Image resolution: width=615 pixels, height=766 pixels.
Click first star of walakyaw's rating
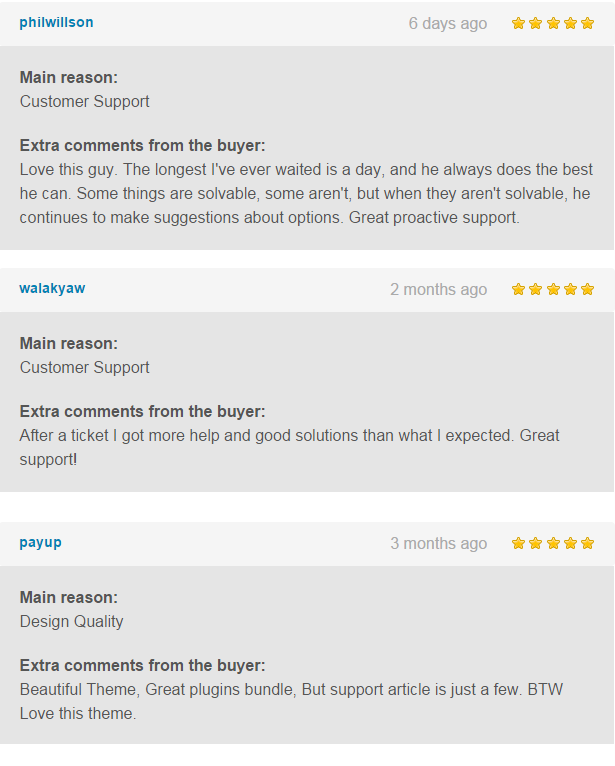tap(519, 289)
